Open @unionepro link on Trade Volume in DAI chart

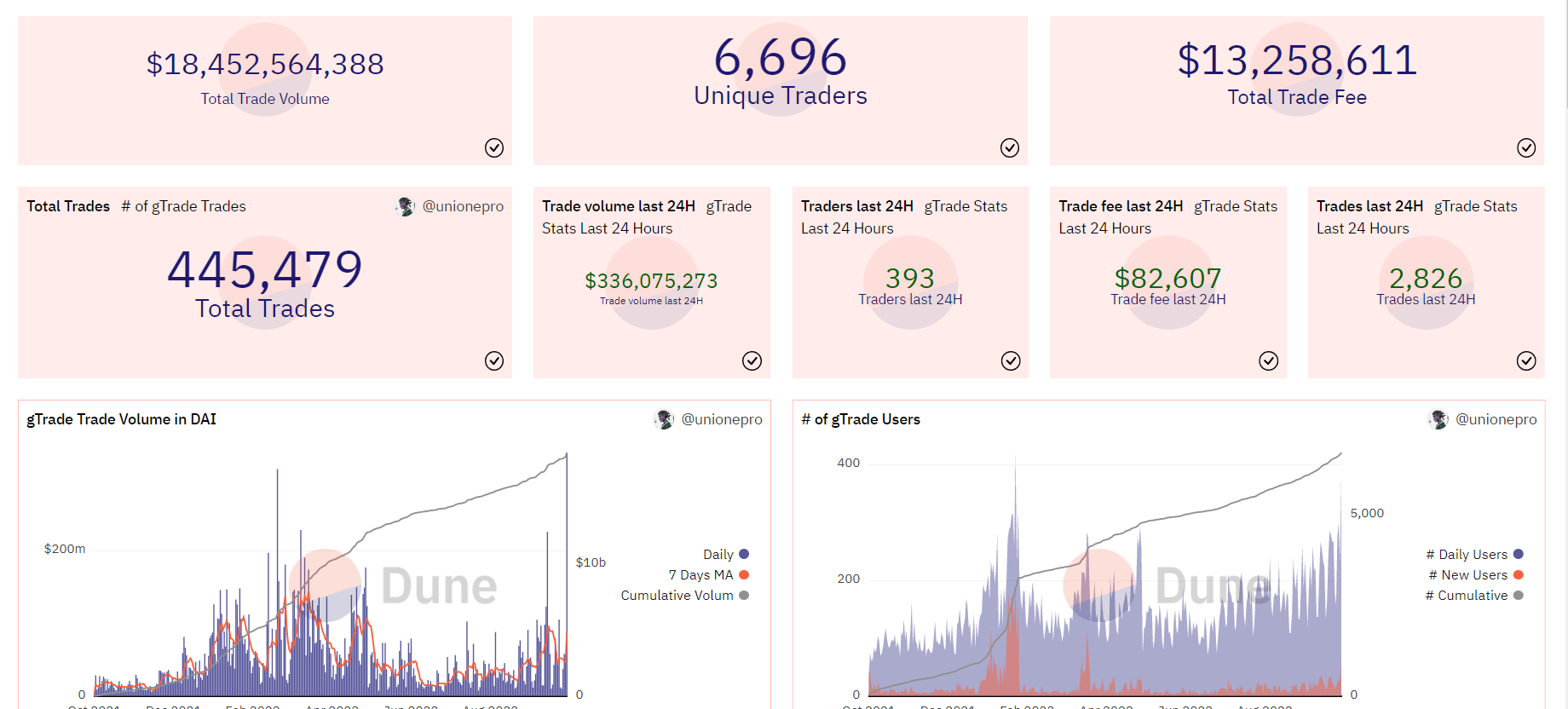pyautogui.click(x=722, y=419)
